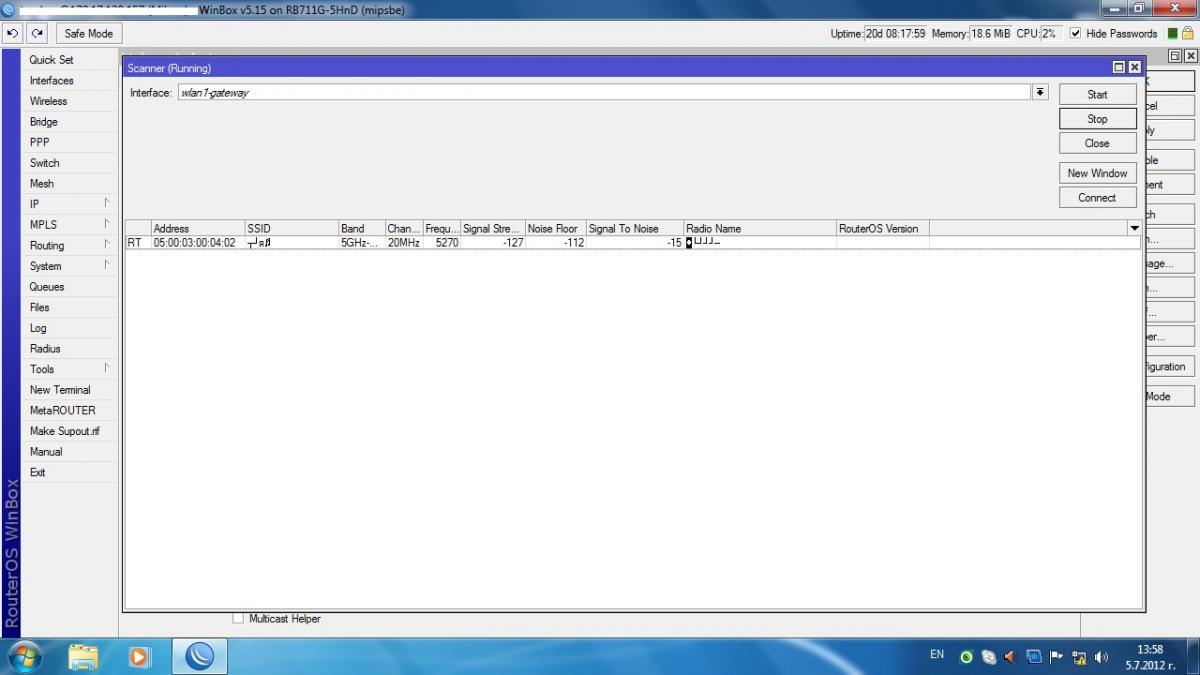1200x675 pixels.
Task: Open the table column chooser dropdown
Action: click(x=1134, y=228)
